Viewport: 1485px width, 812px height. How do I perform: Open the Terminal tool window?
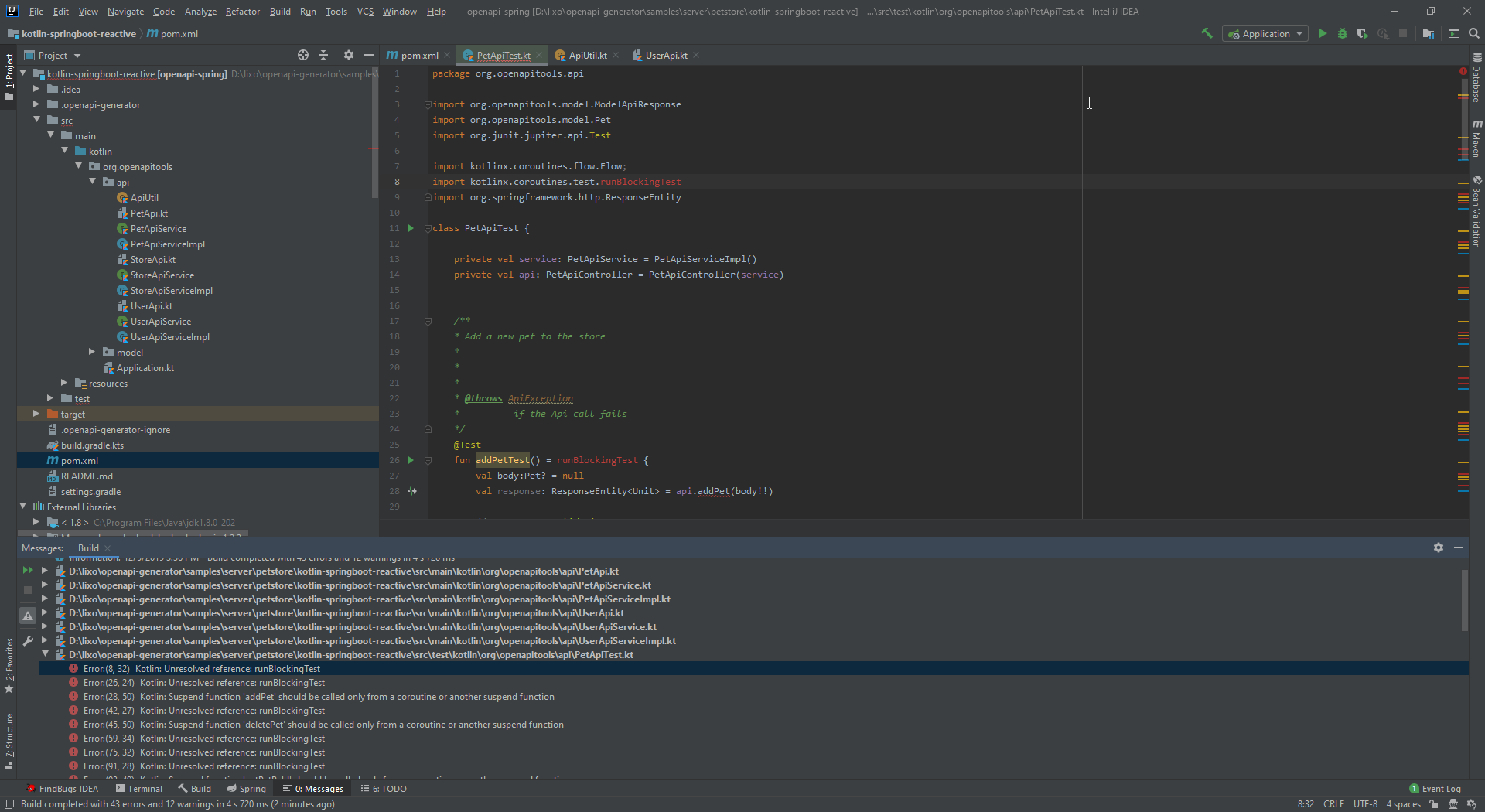(139, 789)
